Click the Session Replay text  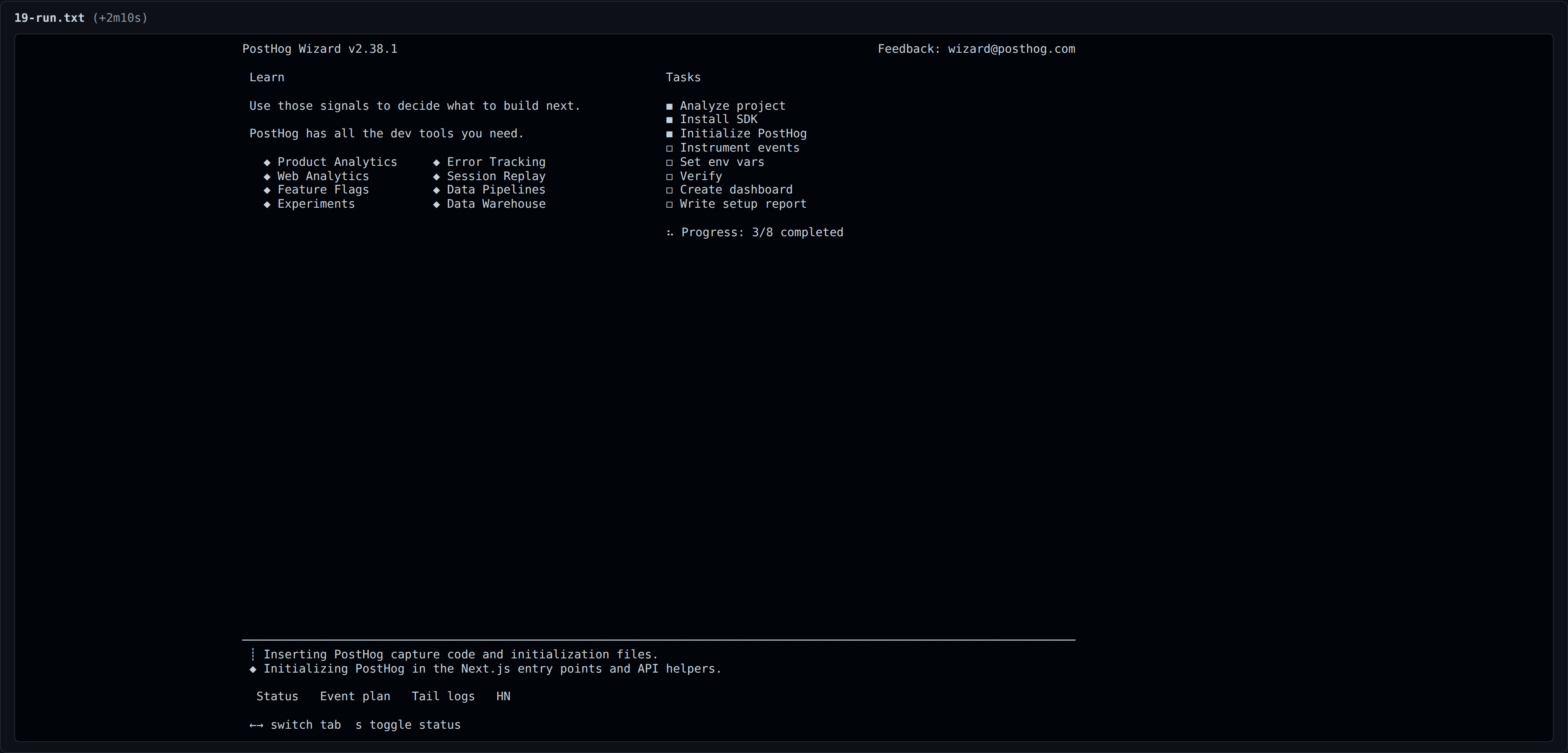coord(496,177)
